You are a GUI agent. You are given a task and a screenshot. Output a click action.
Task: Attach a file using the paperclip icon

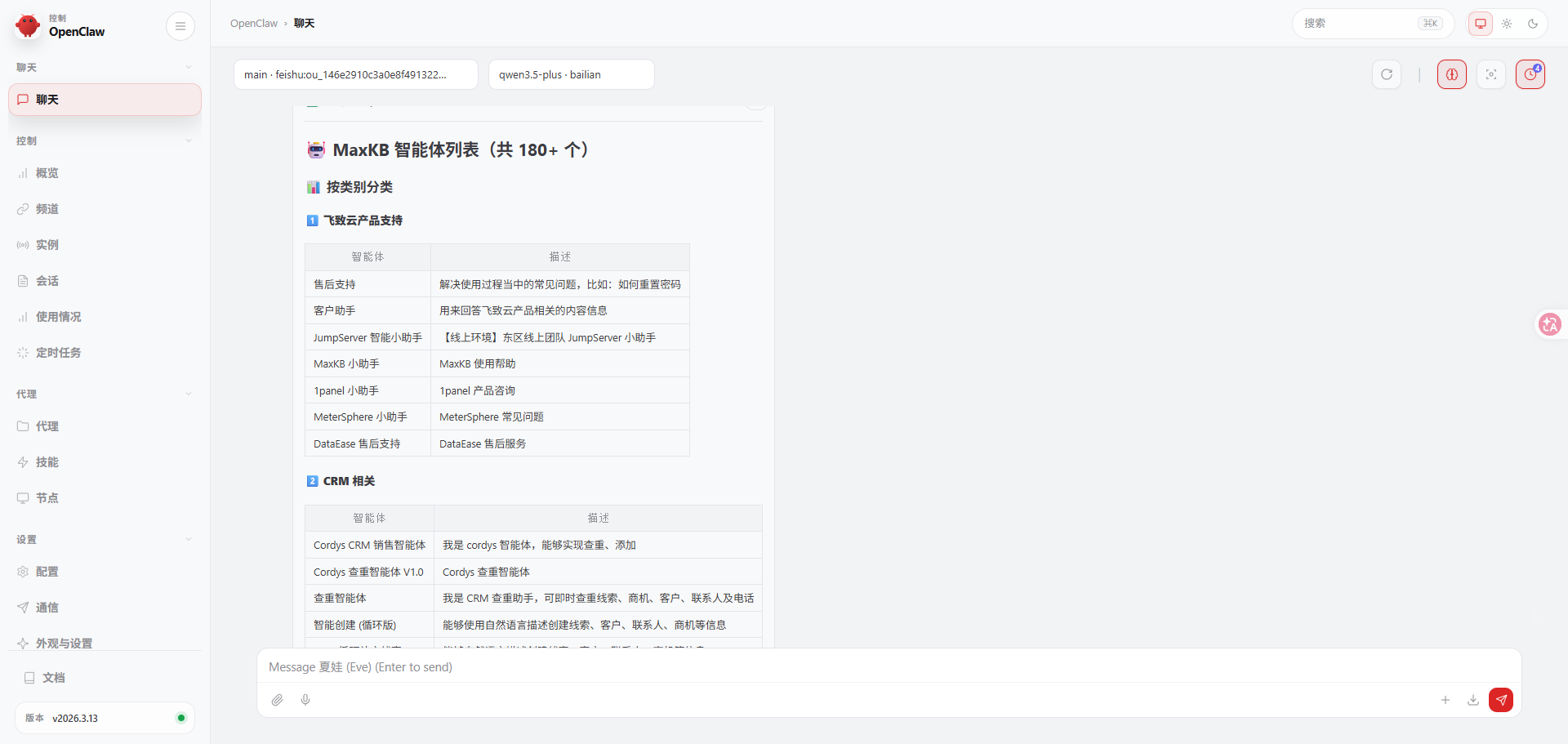tap(278, 700)
